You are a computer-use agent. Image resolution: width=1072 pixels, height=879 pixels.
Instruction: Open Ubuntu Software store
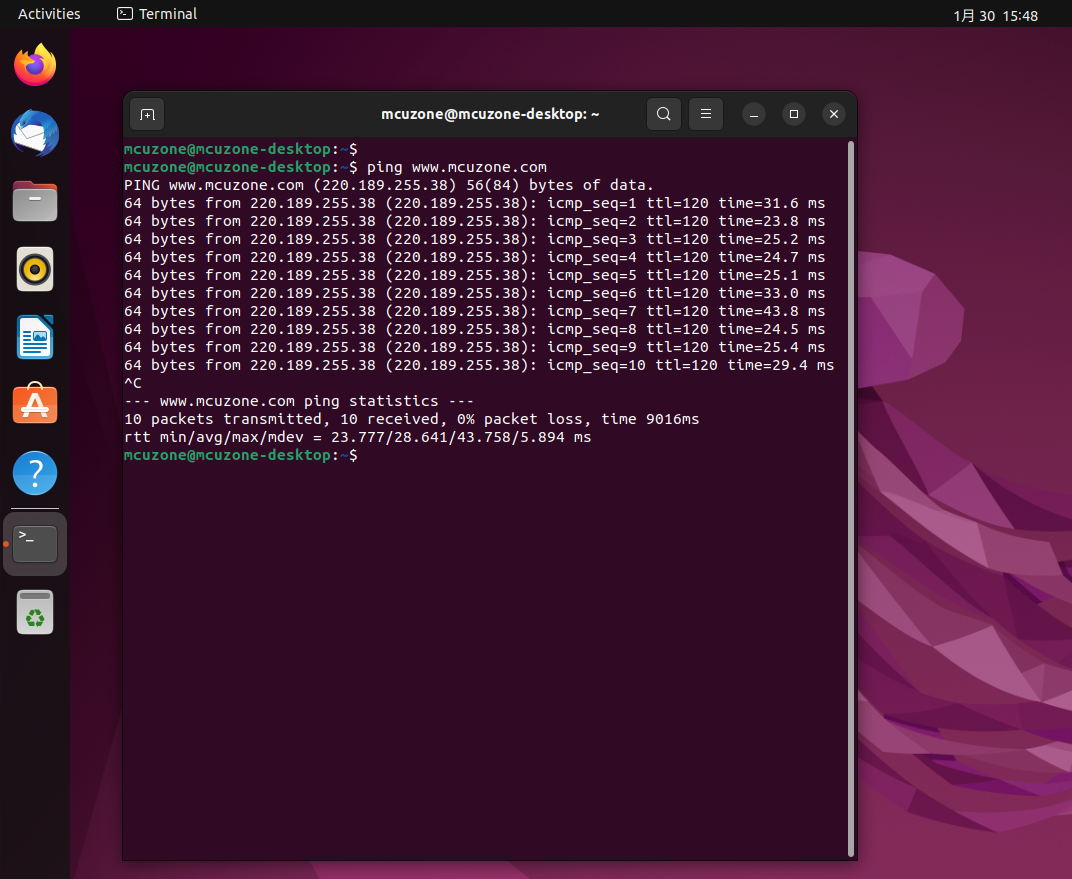35,404
